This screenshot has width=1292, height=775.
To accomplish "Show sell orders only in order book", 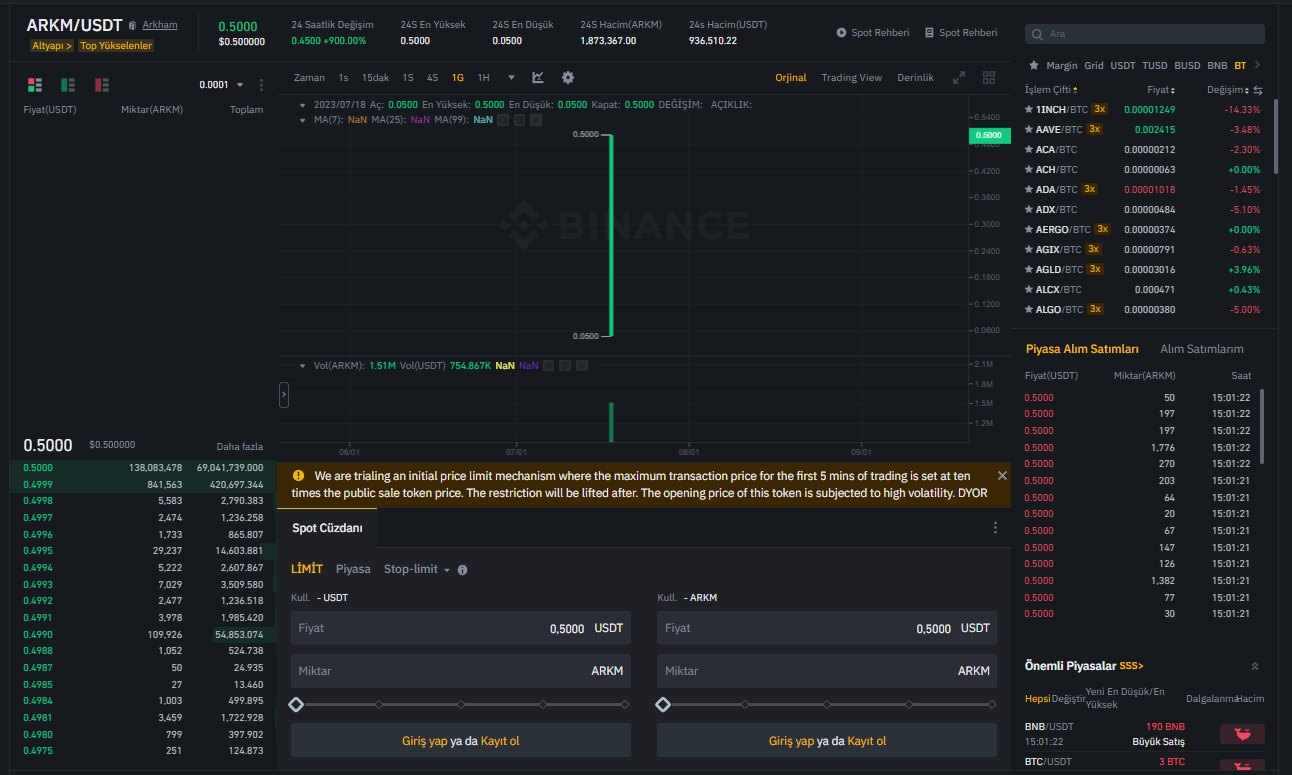I will pos(102,85).
